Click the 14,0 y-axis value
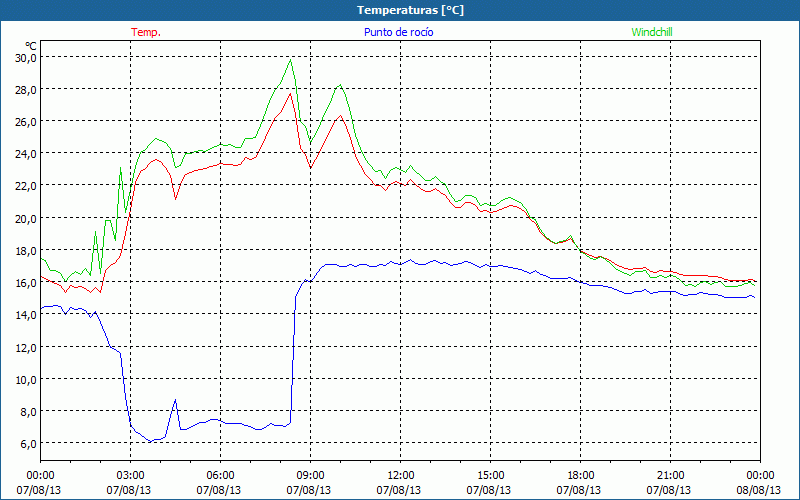800x500 pixels. (x=26, y=315)
